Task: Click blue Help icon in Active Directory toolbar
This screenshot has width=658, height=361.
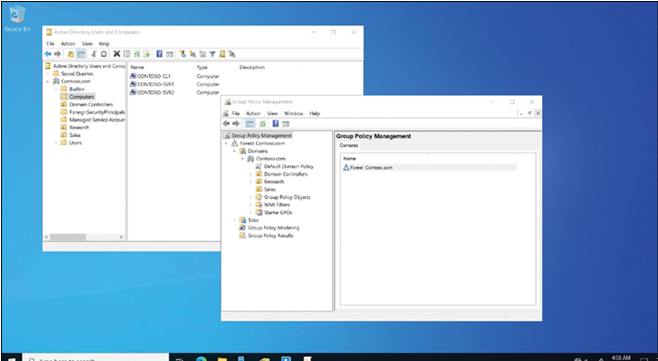Action: [159, 54]
